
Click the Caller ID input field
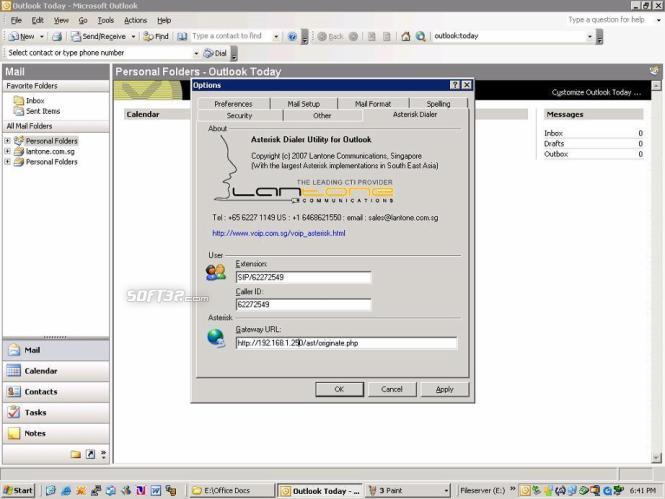pos(303,304)
